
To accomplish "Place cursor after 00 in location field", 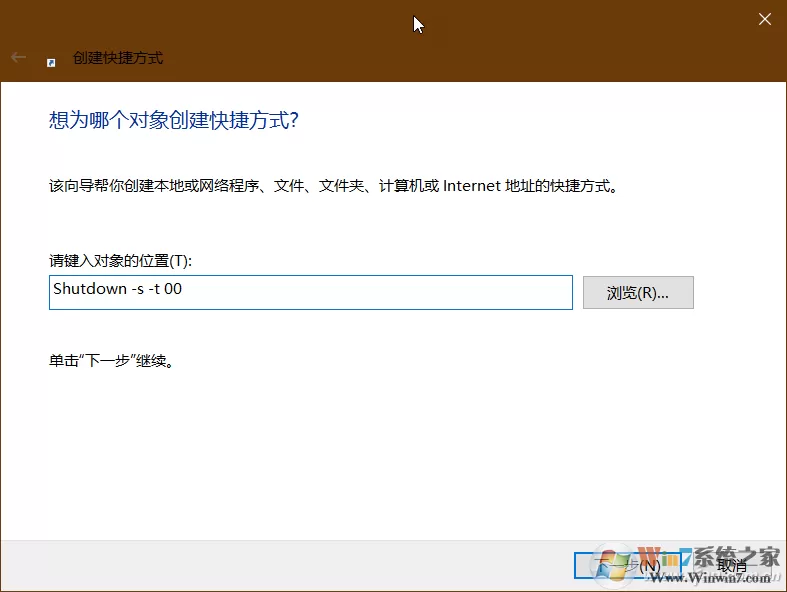I will pyautogui.click(x=183, y=289).
